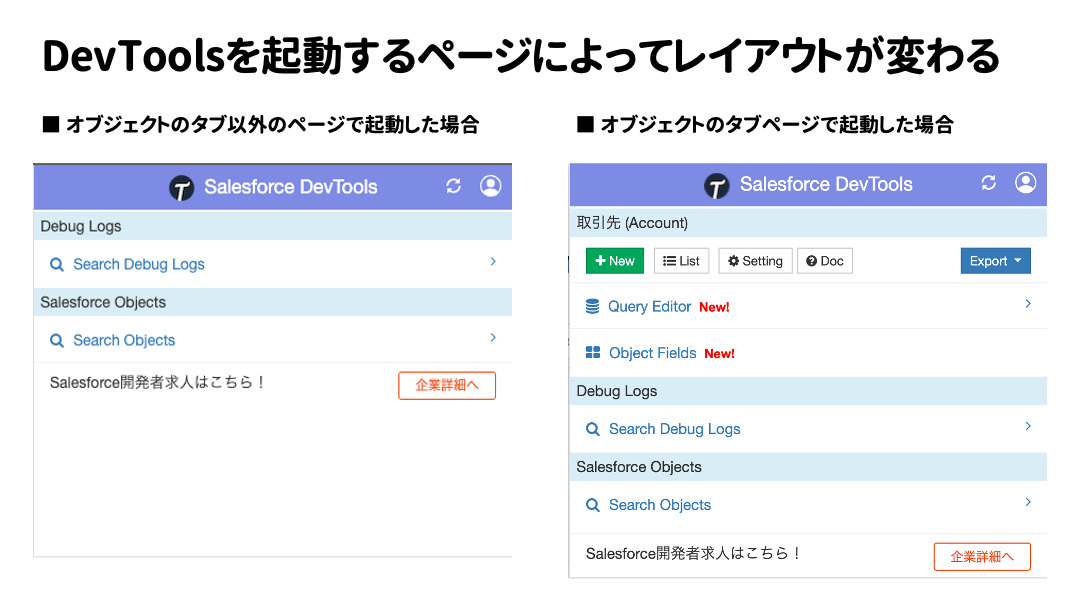The height and width of the screenshot is (608, 1080).
Task: Click the Salesforce DevTools logo icon
Action: tap(180, 186)
